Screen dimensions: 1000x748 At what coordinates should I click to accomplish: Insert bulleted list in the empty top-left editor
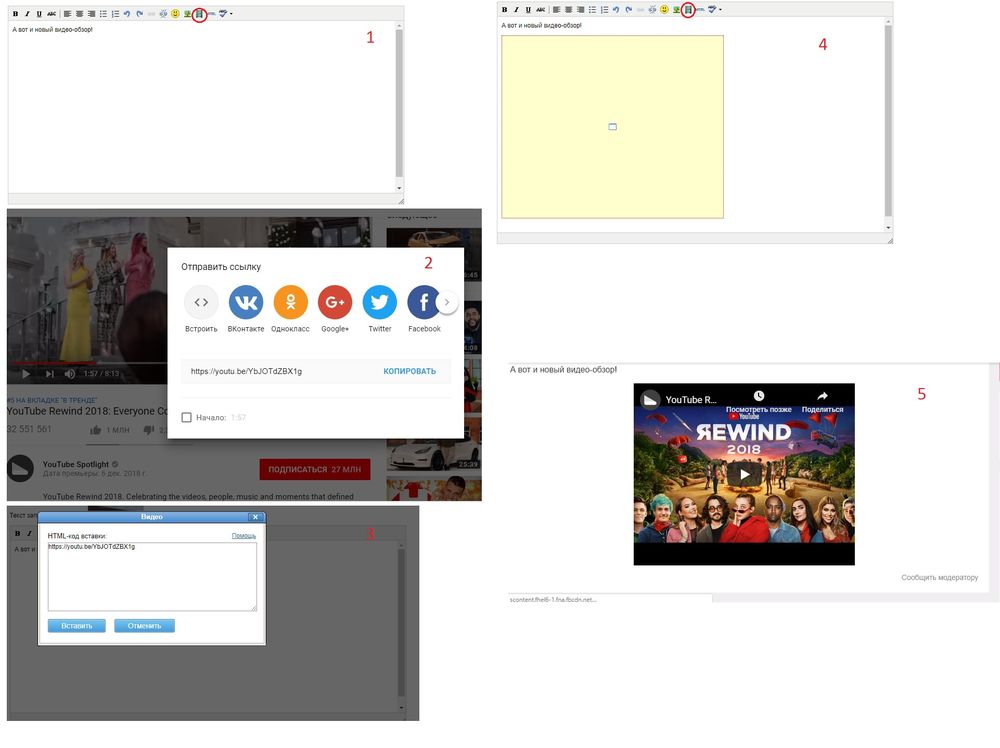click(x=103, y=13)
